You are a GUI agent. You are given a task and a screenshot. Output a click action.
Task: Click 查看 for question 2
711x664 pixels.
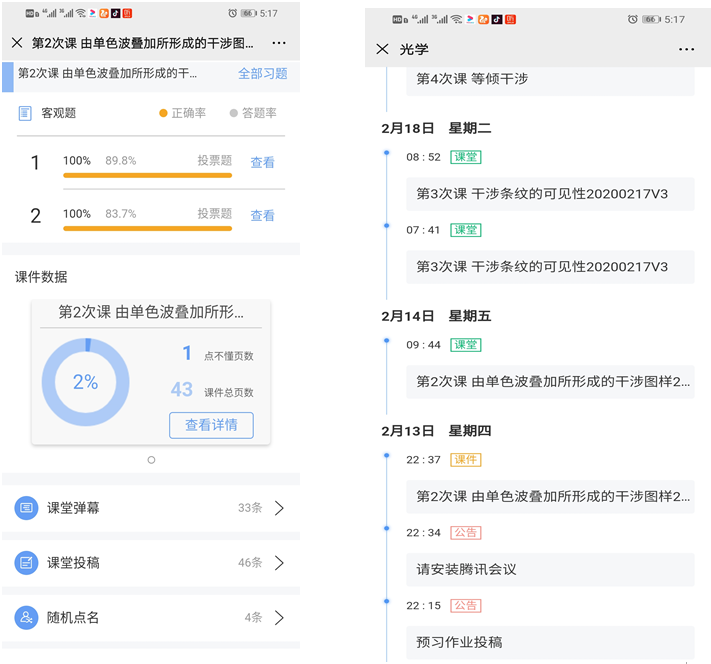tap(262, 215)
